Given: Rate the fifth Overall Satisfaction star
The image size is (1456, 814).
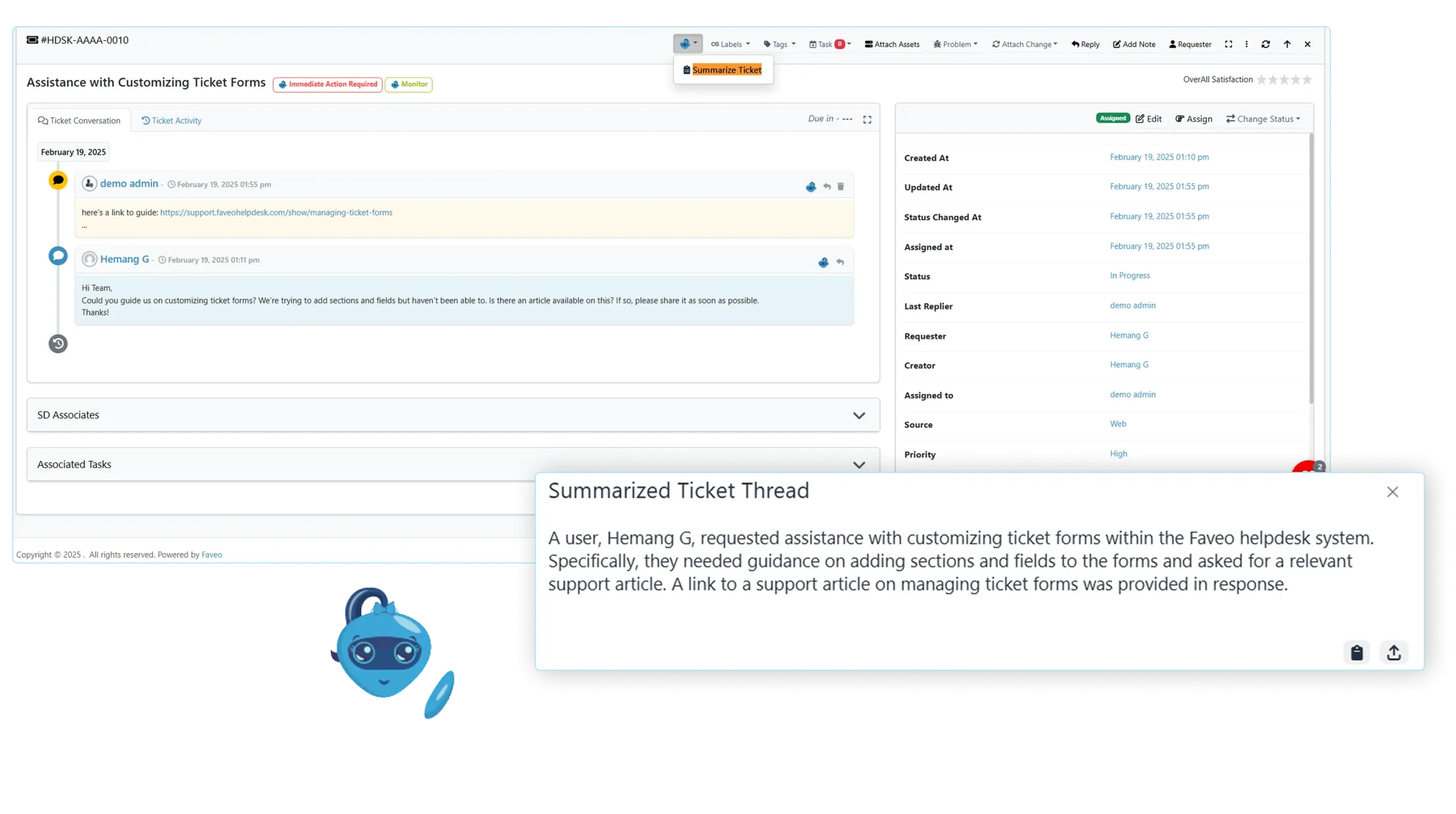Looking at the screenshot, I should pyautogui.click(x=1307, y=80).
